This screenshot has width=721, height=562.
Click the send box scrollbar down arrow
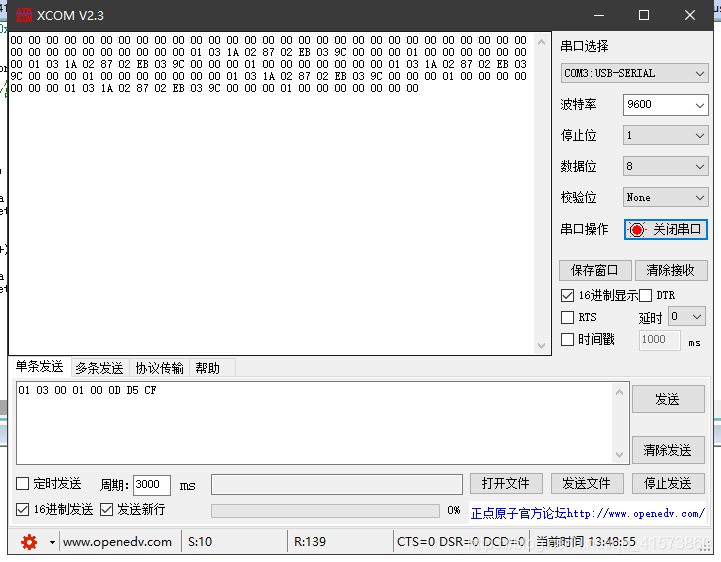[x=620, y=455]
